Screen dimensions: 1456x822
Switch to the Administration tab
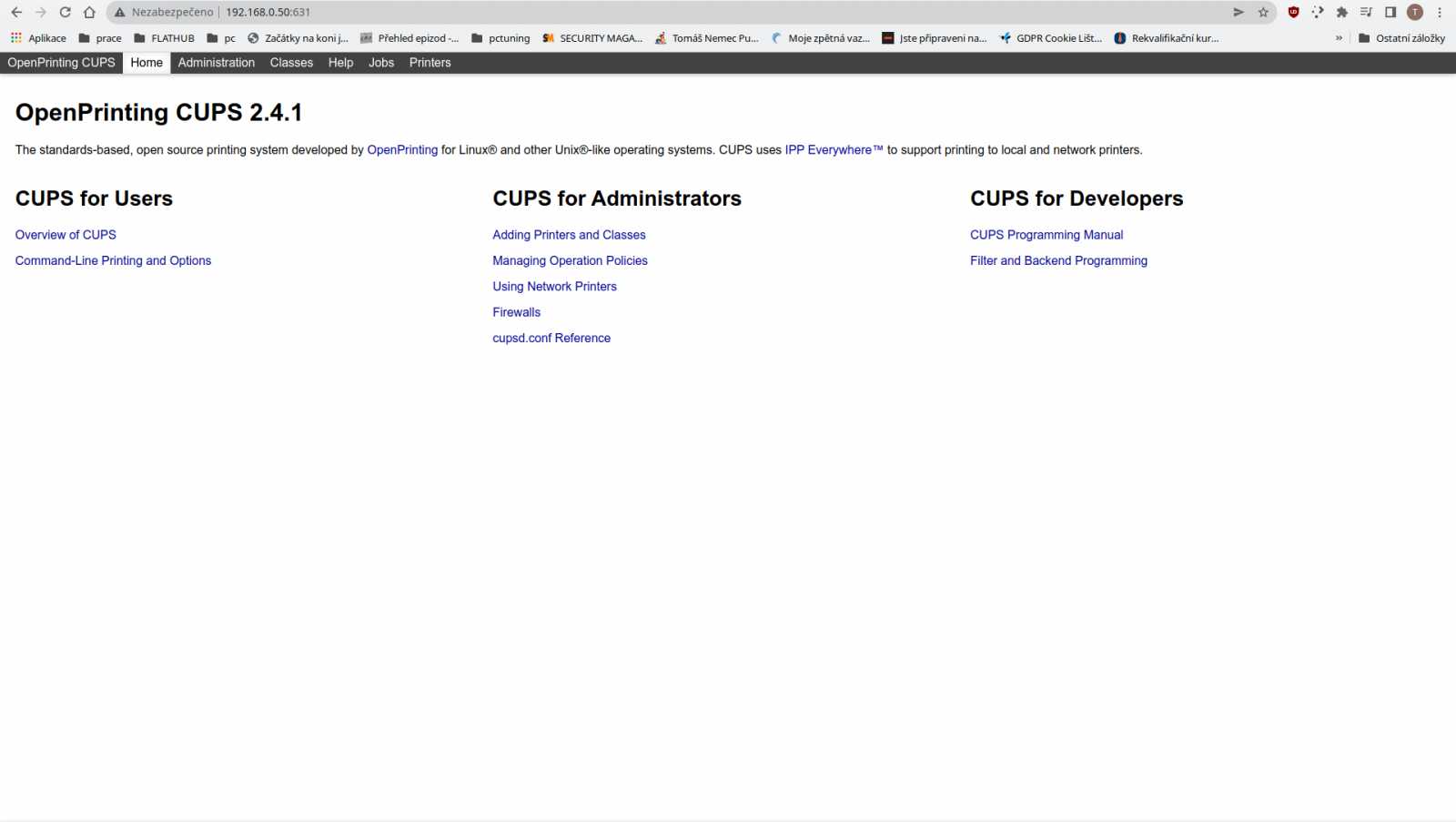pyautogui.click(x=217, y=63)
